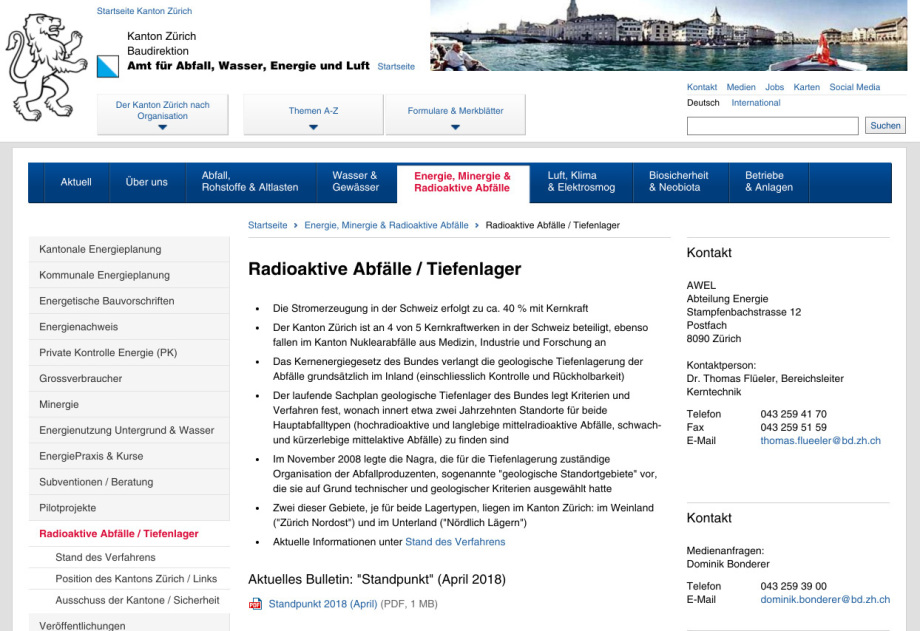The image size is (920, 631).
Task: Open the 'Biosicherheit & Neobiota' navigation tab
Action: 678,182
